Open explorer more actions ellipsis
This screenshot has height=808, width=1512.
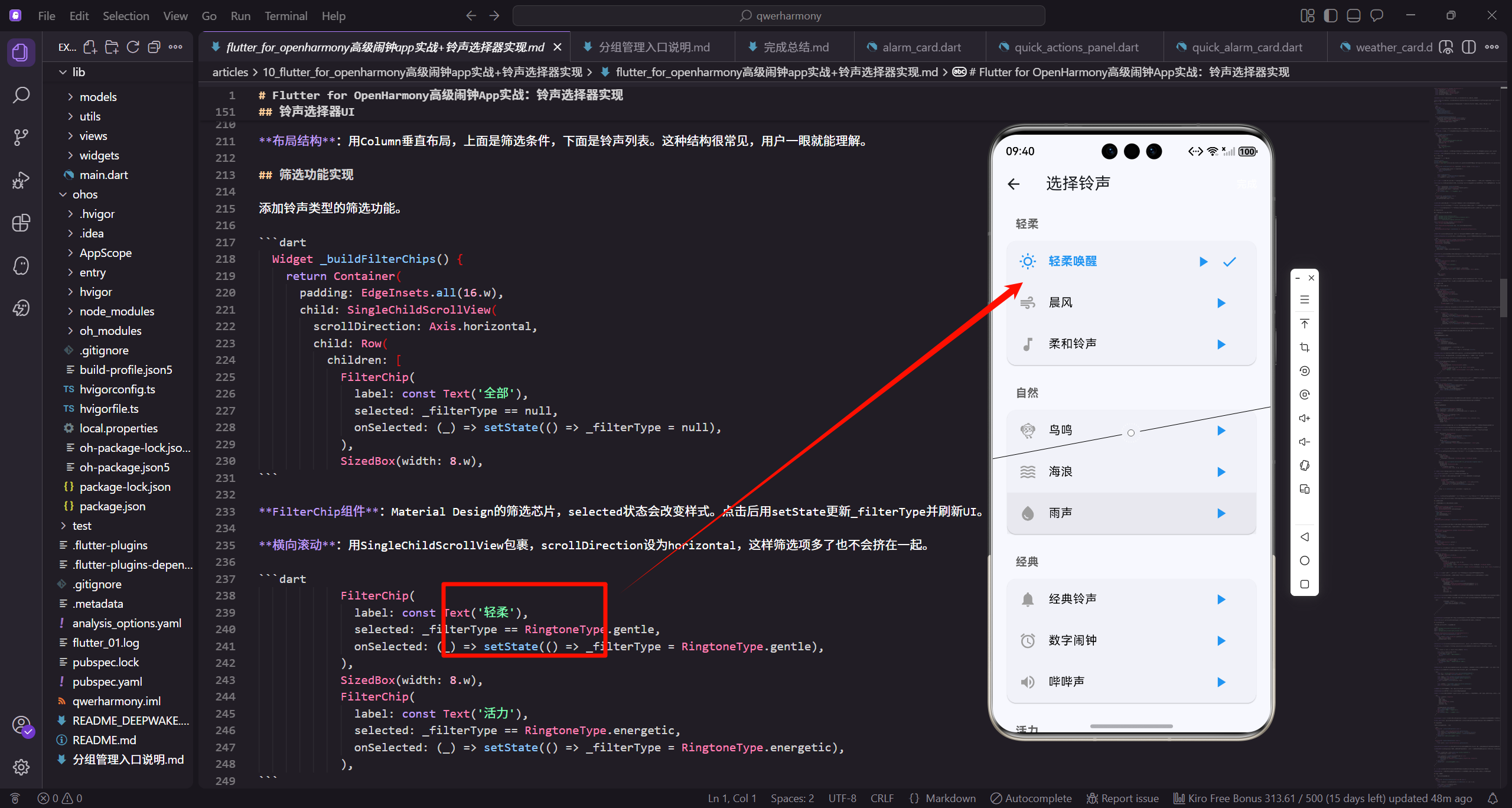tap(175, 47)
